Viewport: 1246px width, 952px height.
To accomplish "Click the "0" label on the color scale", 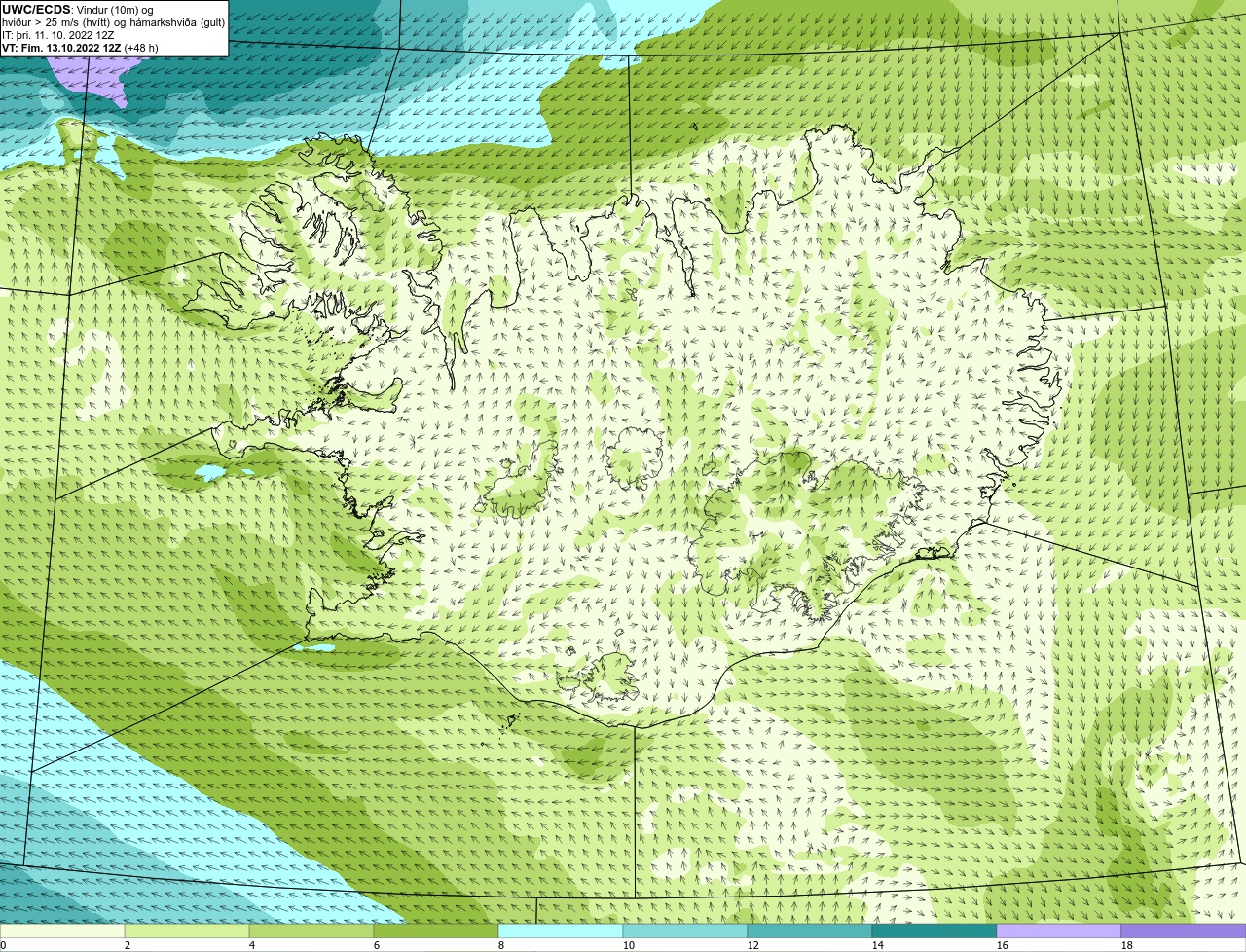I will (3, 945).
